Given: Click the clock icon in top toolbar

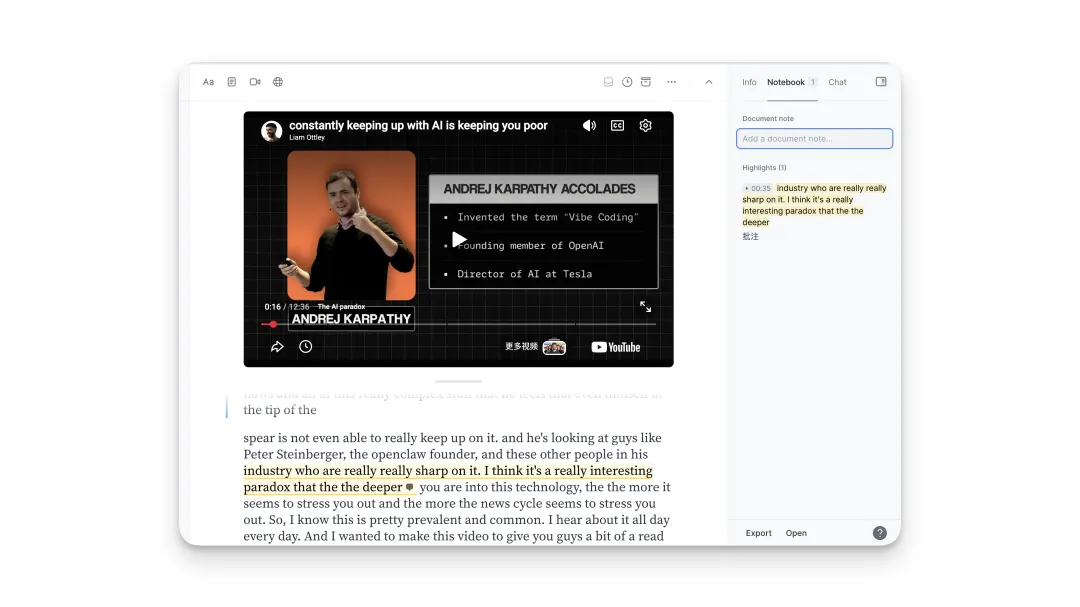Looking at the screenshot, I should coord(627,82).
